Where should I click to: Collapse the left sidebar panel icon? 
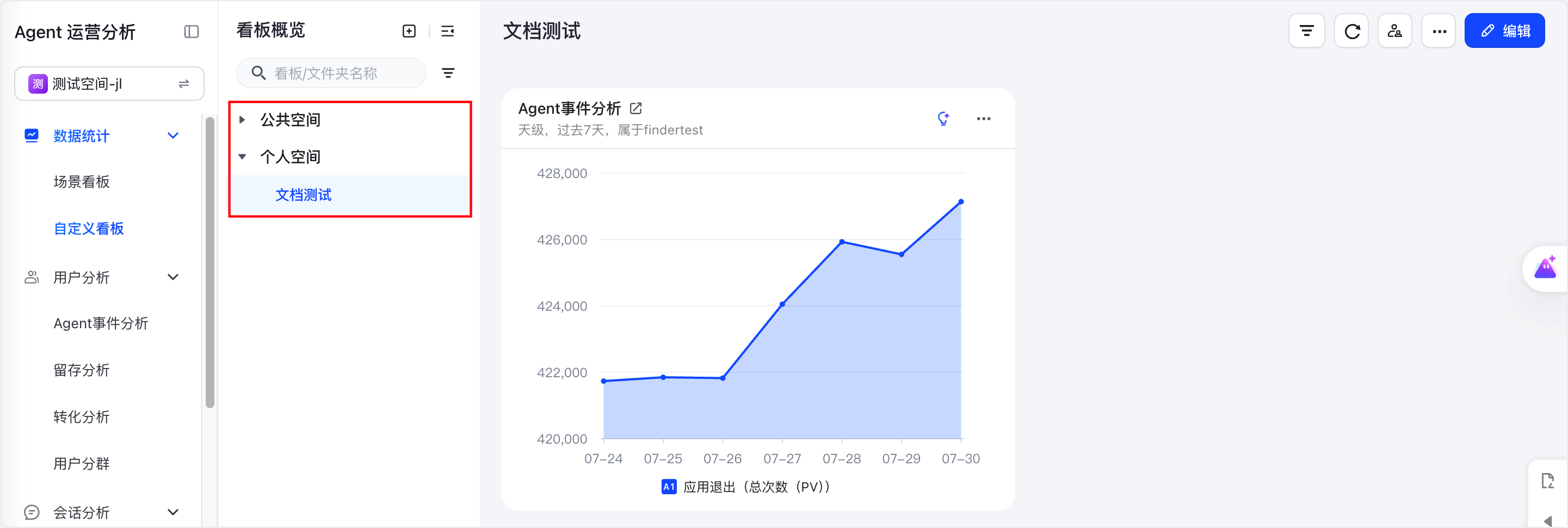click(x=191, y=31)
